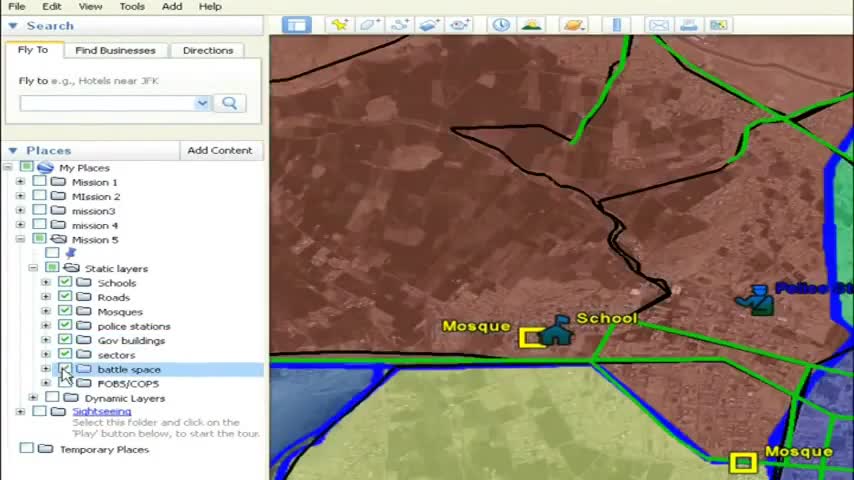Collapse the Search panel triangle

(13, 26)
